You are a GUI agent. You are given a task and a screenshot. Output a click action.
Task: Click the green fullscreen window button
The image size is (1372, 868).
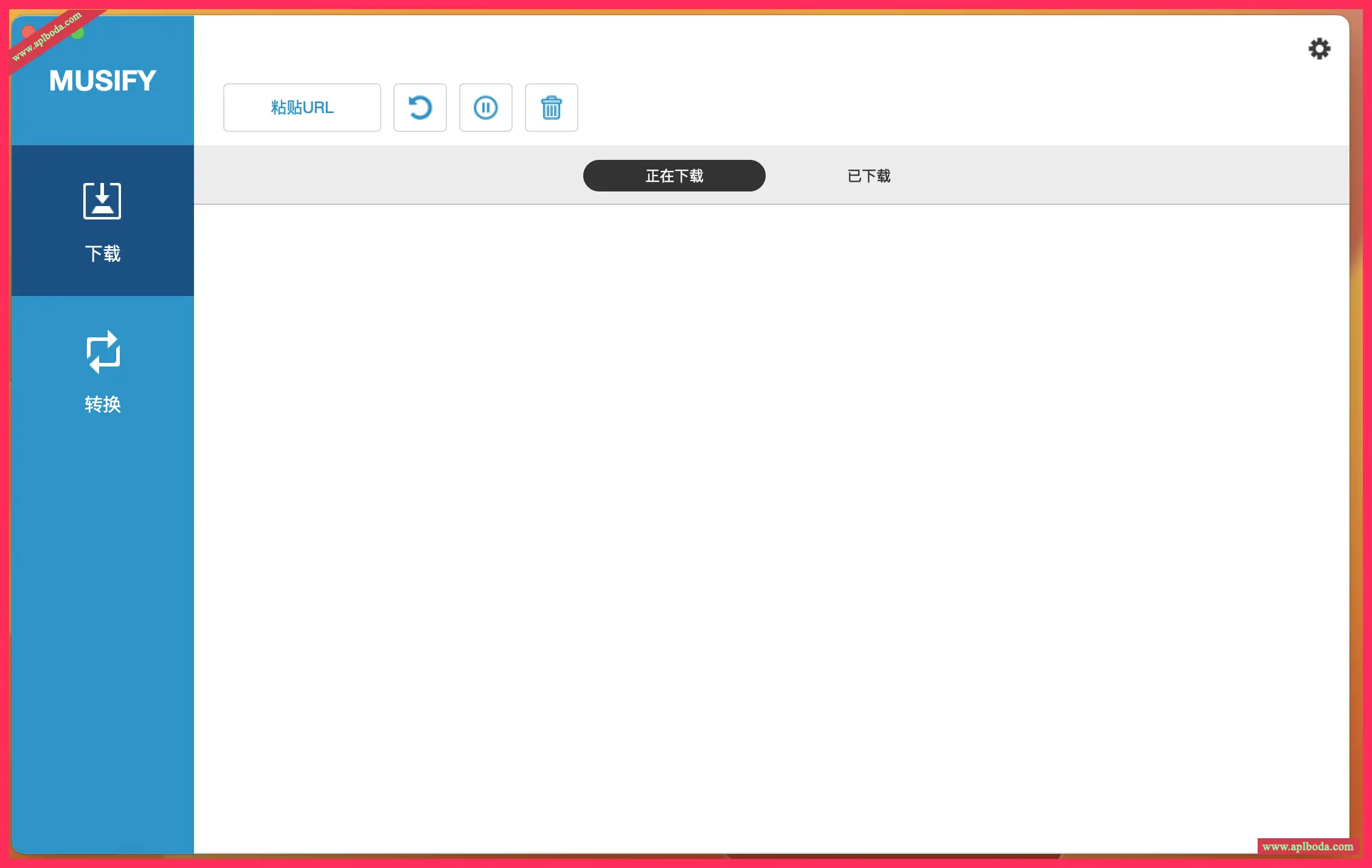[x=78, y=34]
